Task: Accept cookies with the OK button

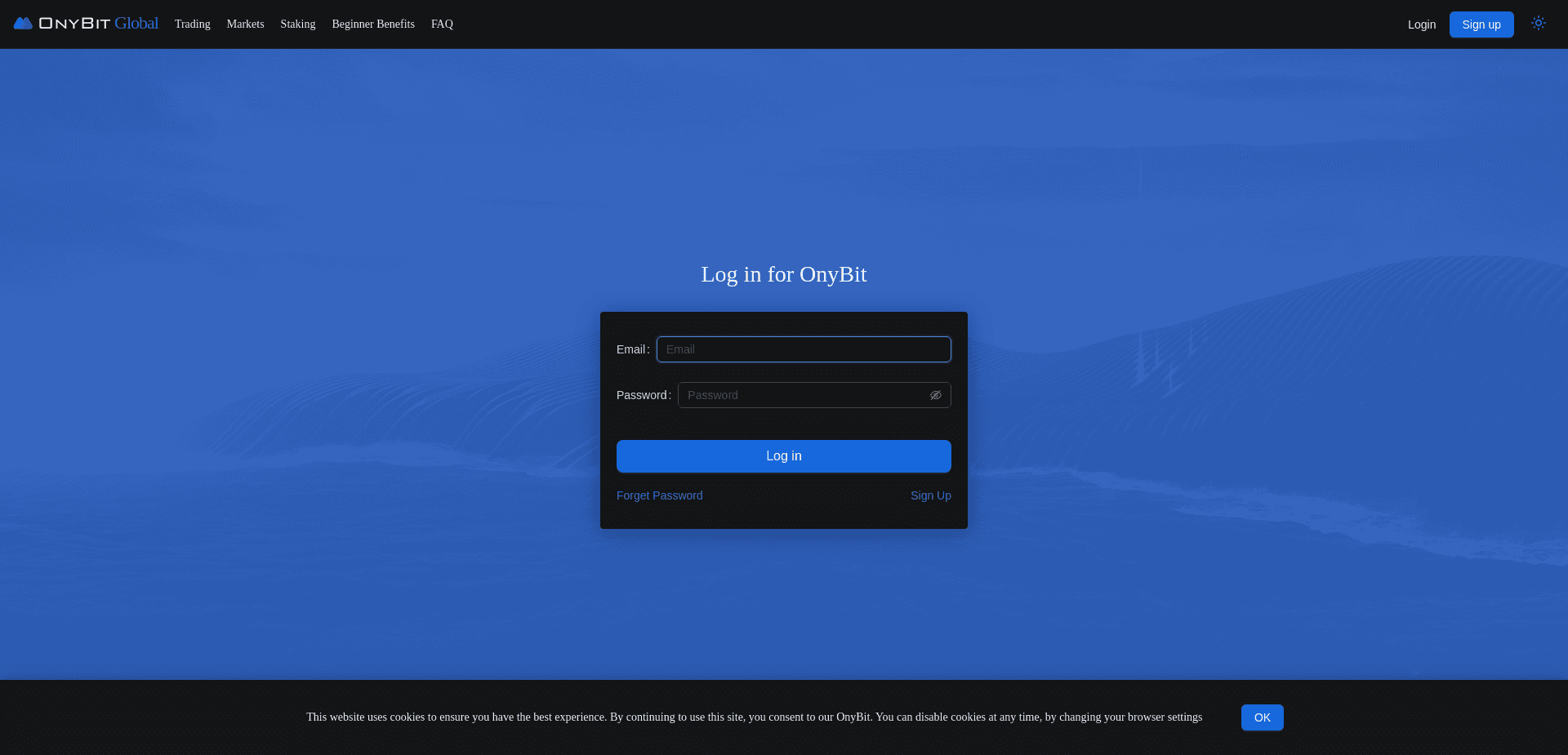Action: 1262,717
